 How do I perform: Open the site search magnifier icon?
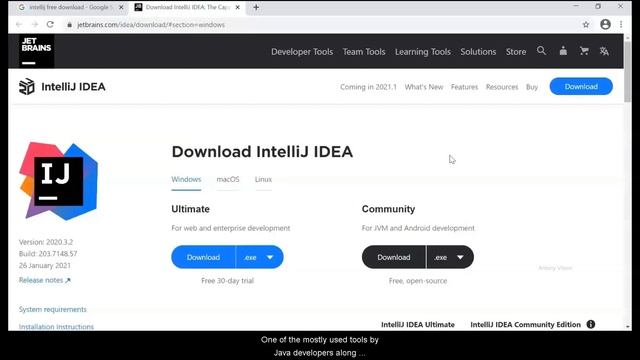541,51
